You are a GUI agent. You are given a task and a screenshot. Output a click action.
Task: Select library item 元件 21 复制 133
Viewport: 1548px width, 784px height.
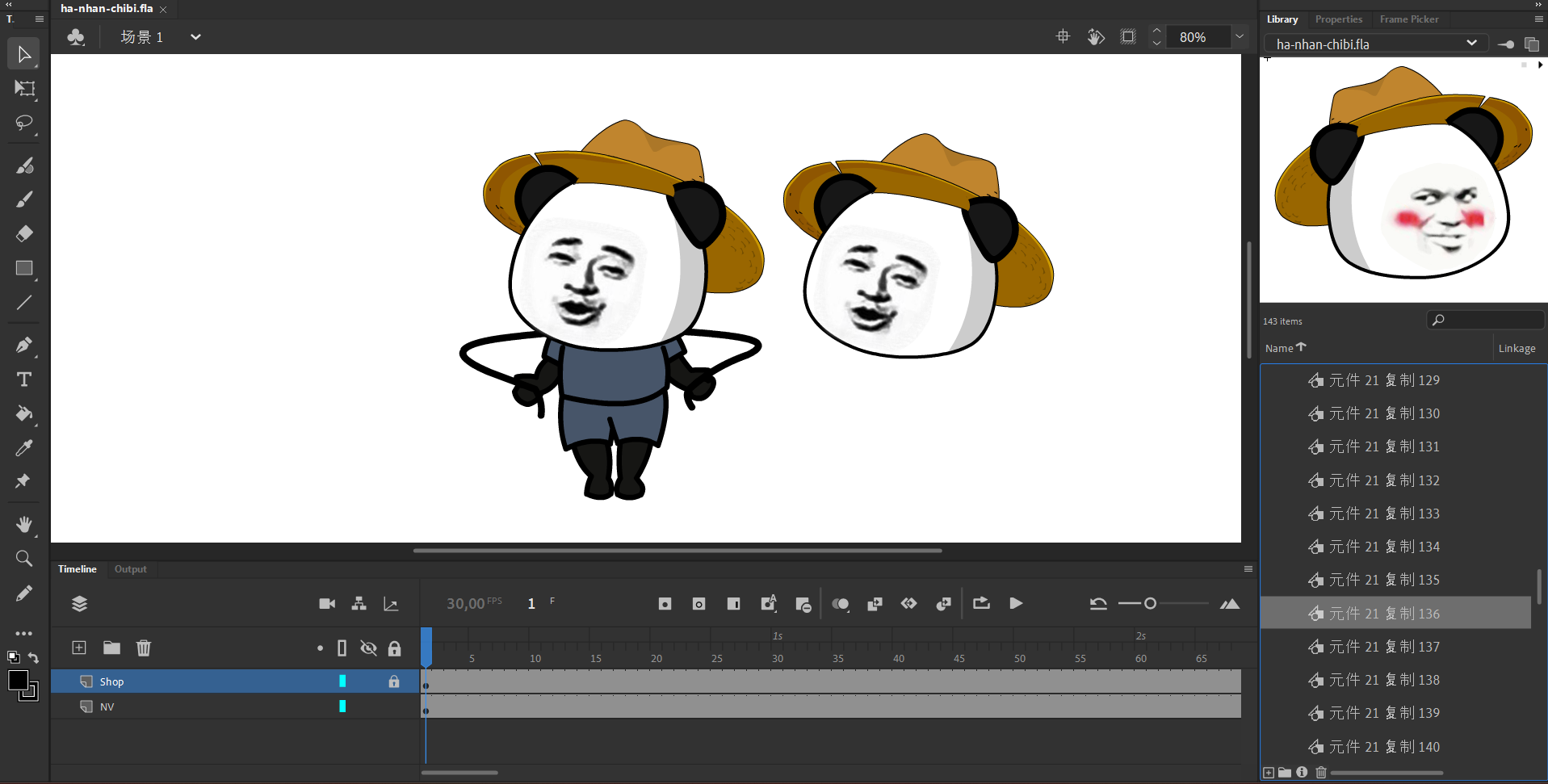[1384, 514]
